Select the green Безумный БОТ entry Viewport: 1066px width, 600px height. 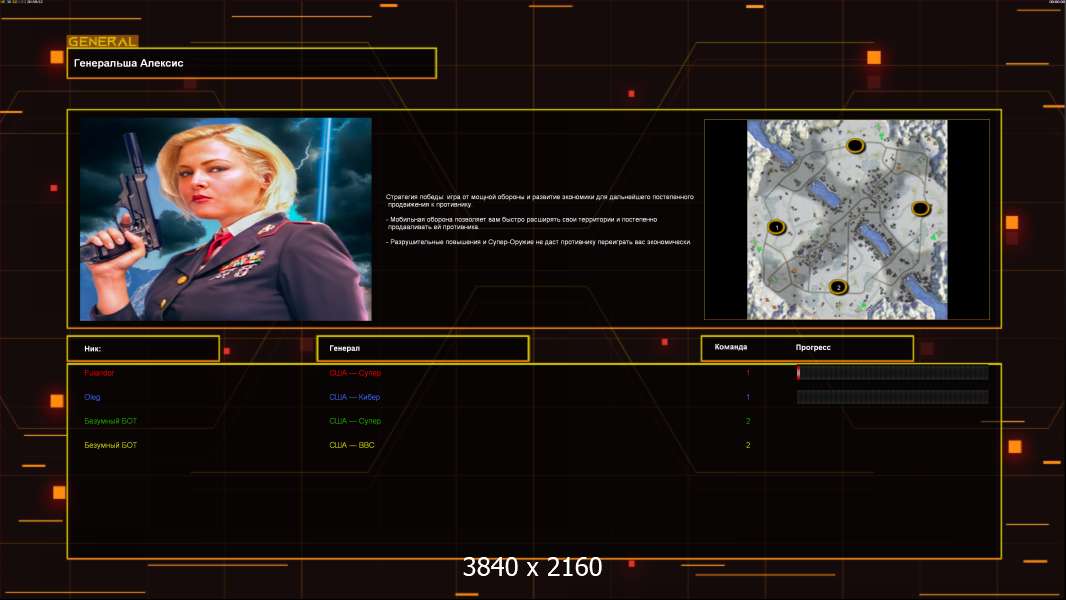(111, 421)
